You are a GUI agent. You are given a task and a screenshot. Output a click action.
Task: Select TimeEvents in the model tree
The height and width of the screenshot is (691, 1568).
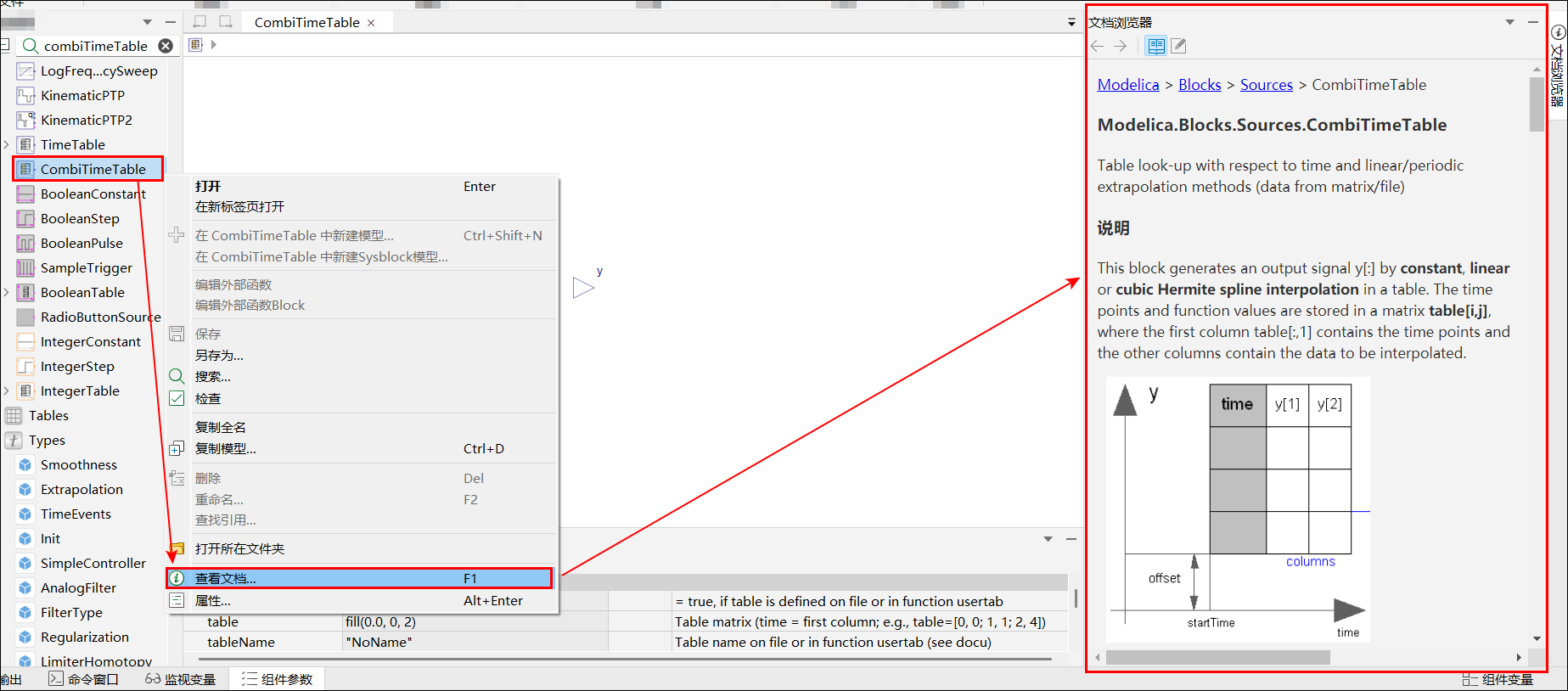pyautogui.click(x=76, y=514)
